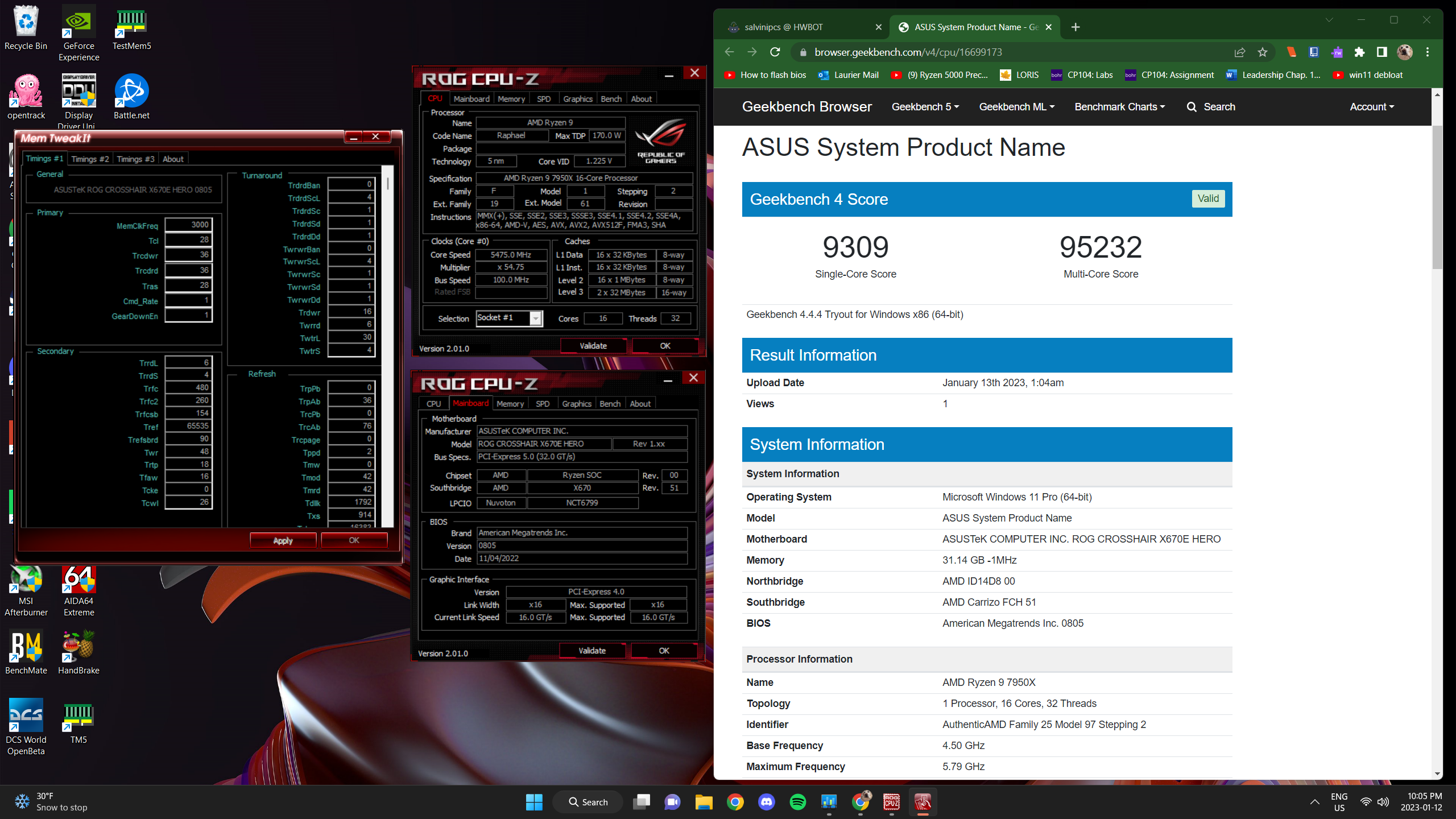Open Task View on the taskbar
This screenshot has width=1456, height=819.
tap(642, 802)
